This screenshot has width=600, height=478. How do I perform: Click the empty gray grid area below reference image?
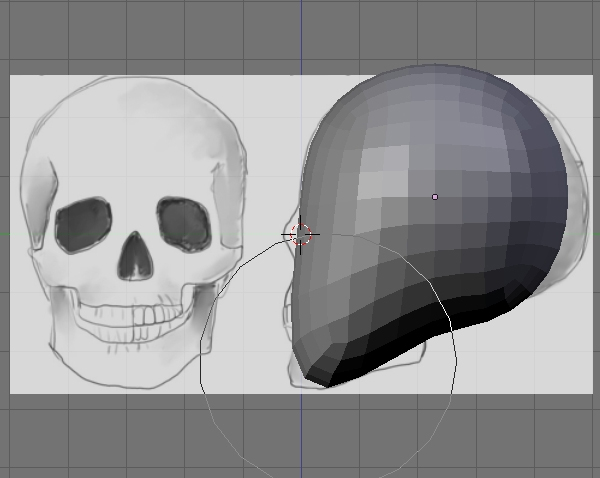[x=115, y=436]
